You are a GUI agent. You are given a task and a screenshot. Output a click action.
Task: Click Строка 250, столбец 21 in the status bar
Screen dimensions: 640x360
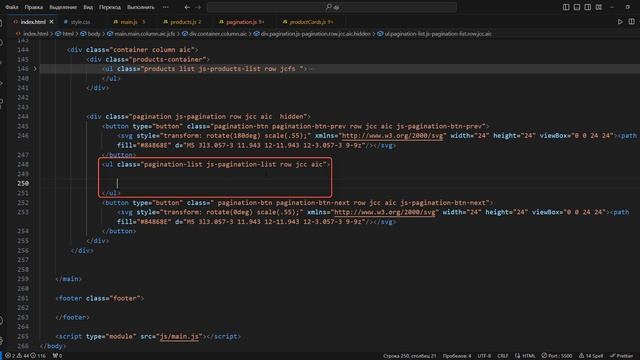[409, 356]
